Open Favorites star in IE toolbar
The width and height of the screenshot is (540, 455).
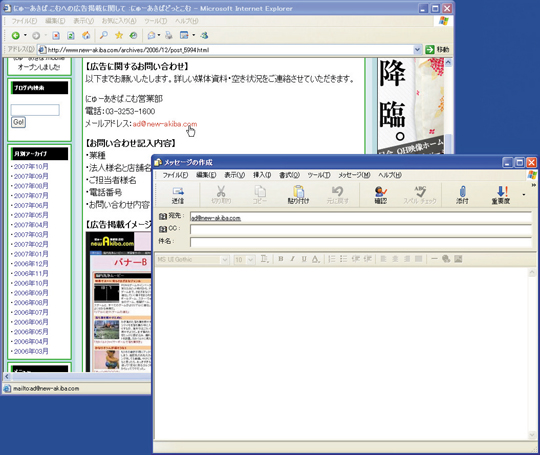click(119, 35)
